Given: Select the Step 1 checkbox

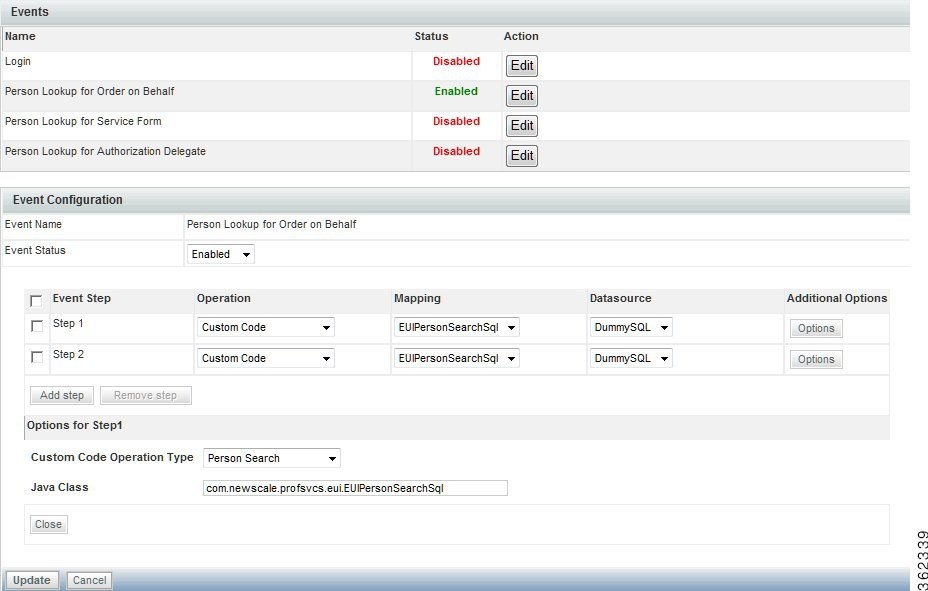Looking at the screenshot, I should coord(36,327).
